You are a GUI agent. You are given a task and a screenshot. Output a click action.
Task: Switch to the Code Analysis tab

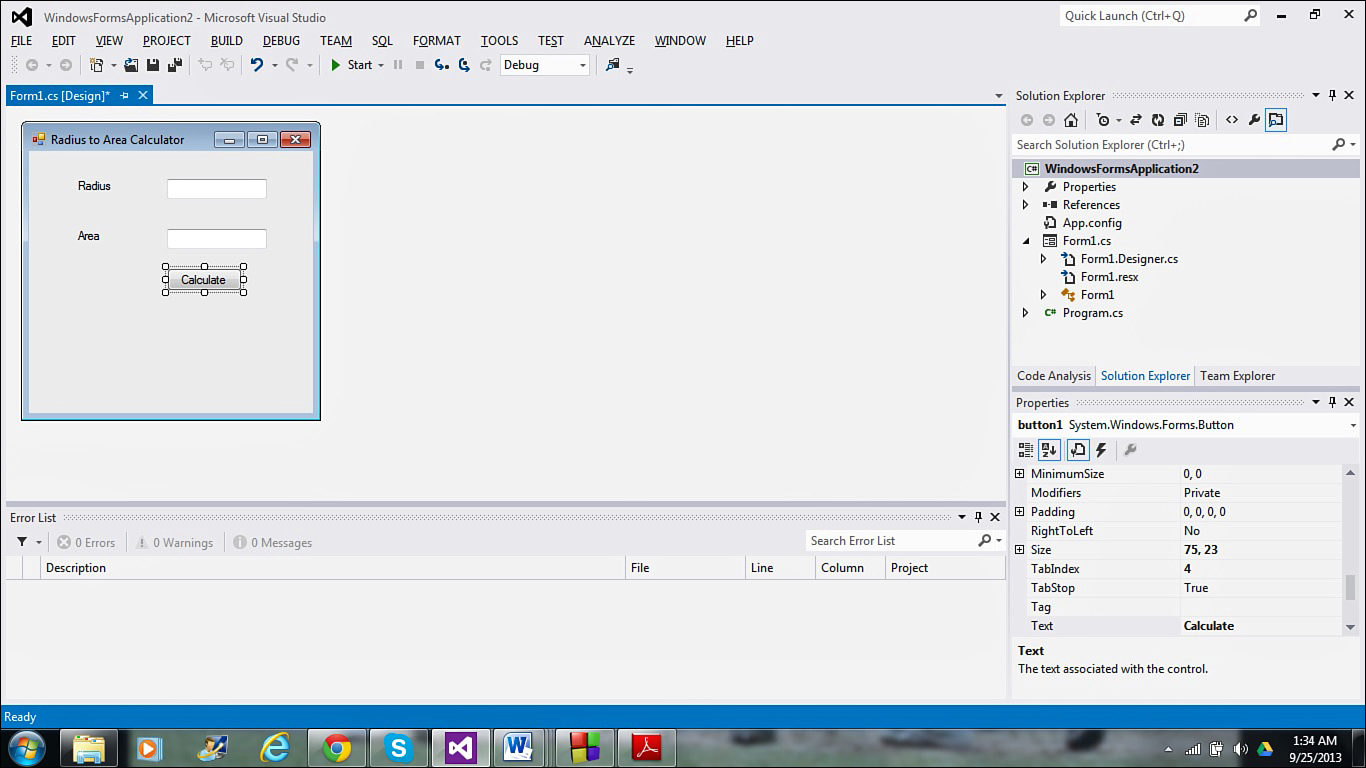click(x=1054, y=376)
